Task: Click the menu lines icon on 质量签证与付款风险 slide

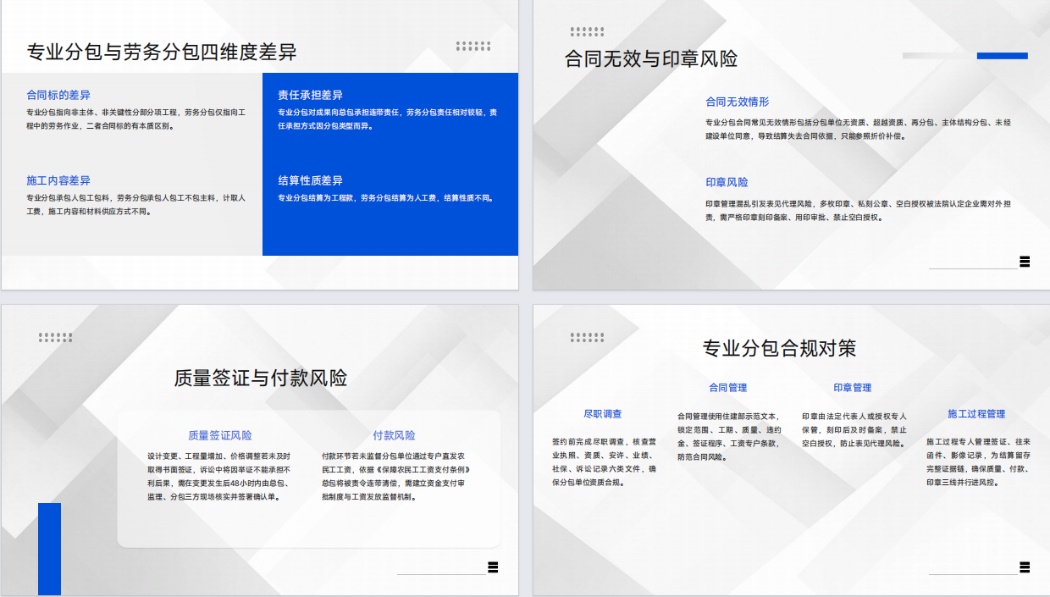Action: pyautogui.click(x=492, y=568)
